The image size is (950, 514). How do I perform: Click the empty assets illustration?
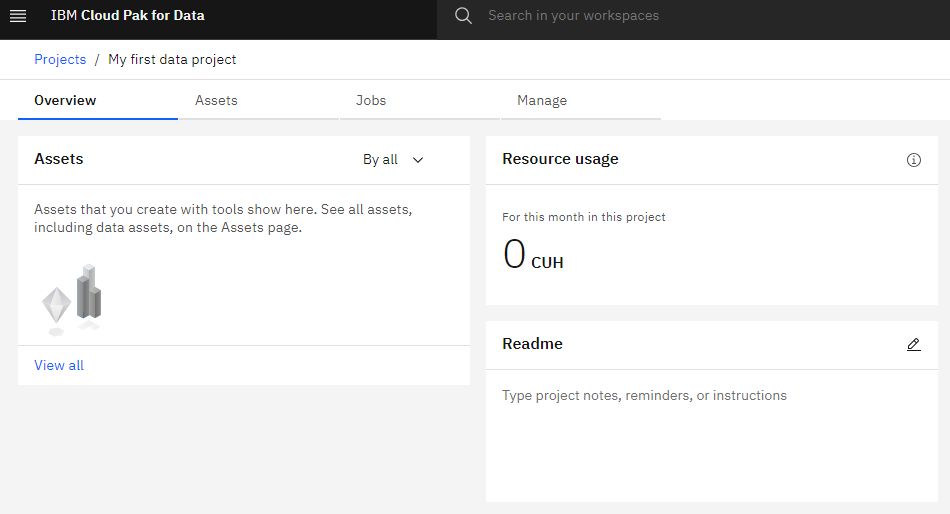tap(72, 300)
